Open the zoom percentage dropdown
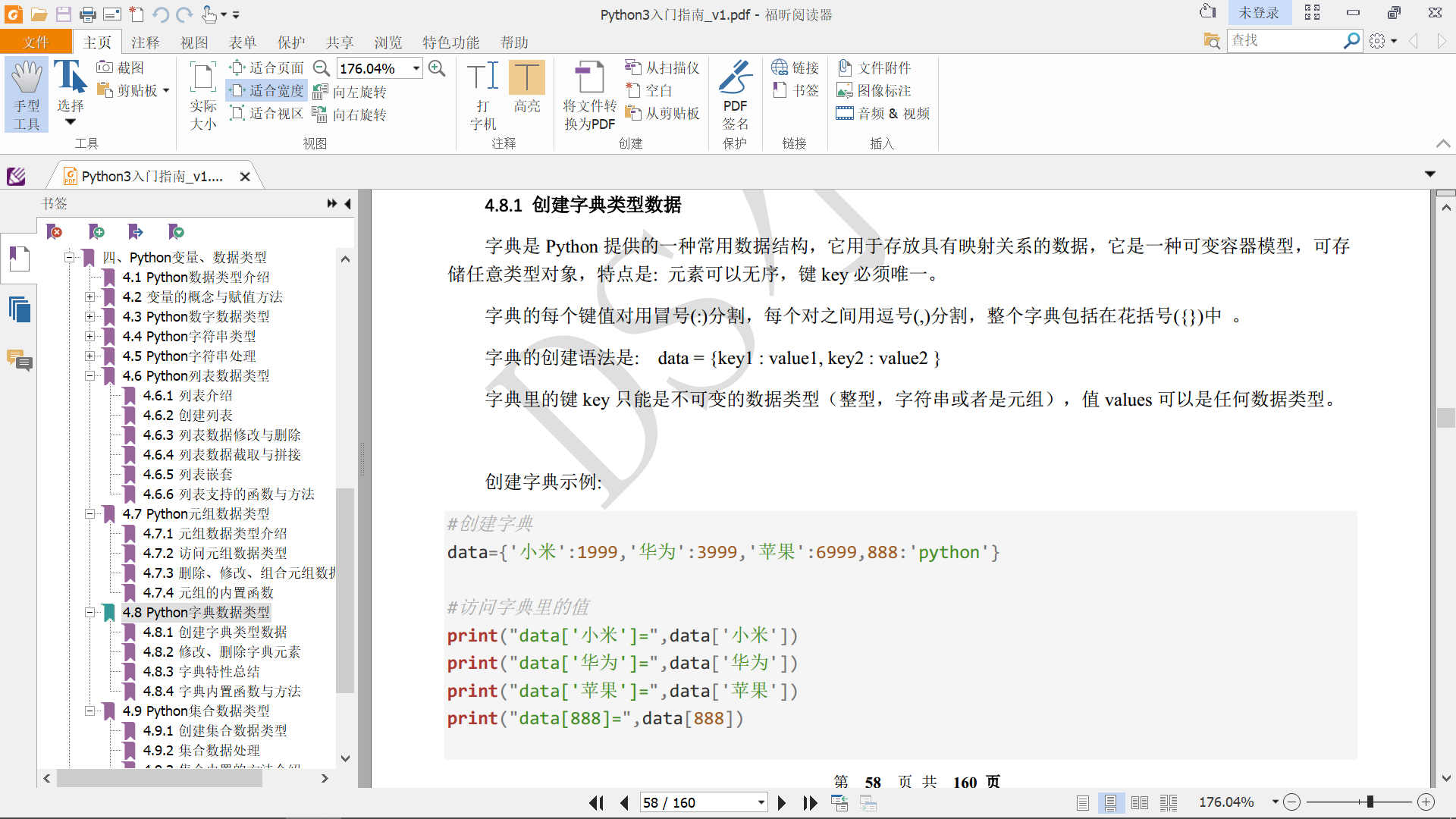The height and width of the screenshot is (819, 1456). 416,68
